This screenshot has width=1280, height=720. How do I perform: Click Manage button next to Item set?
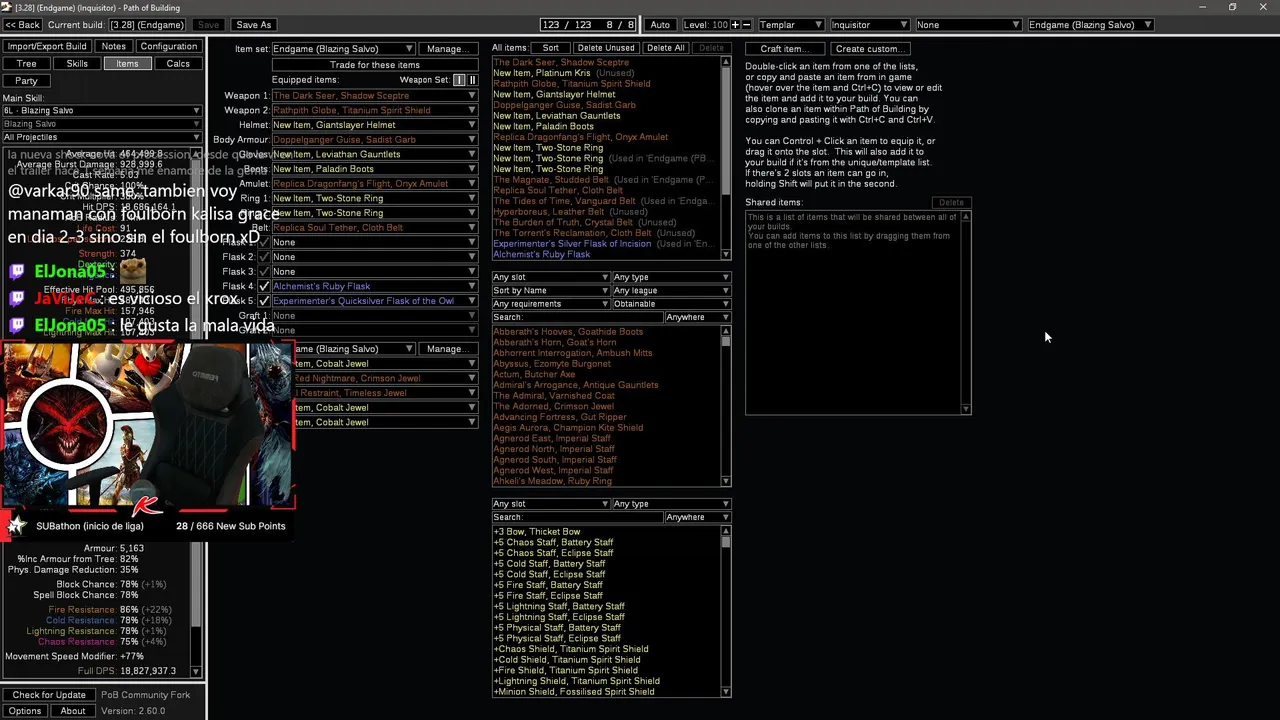coord(447,48)
